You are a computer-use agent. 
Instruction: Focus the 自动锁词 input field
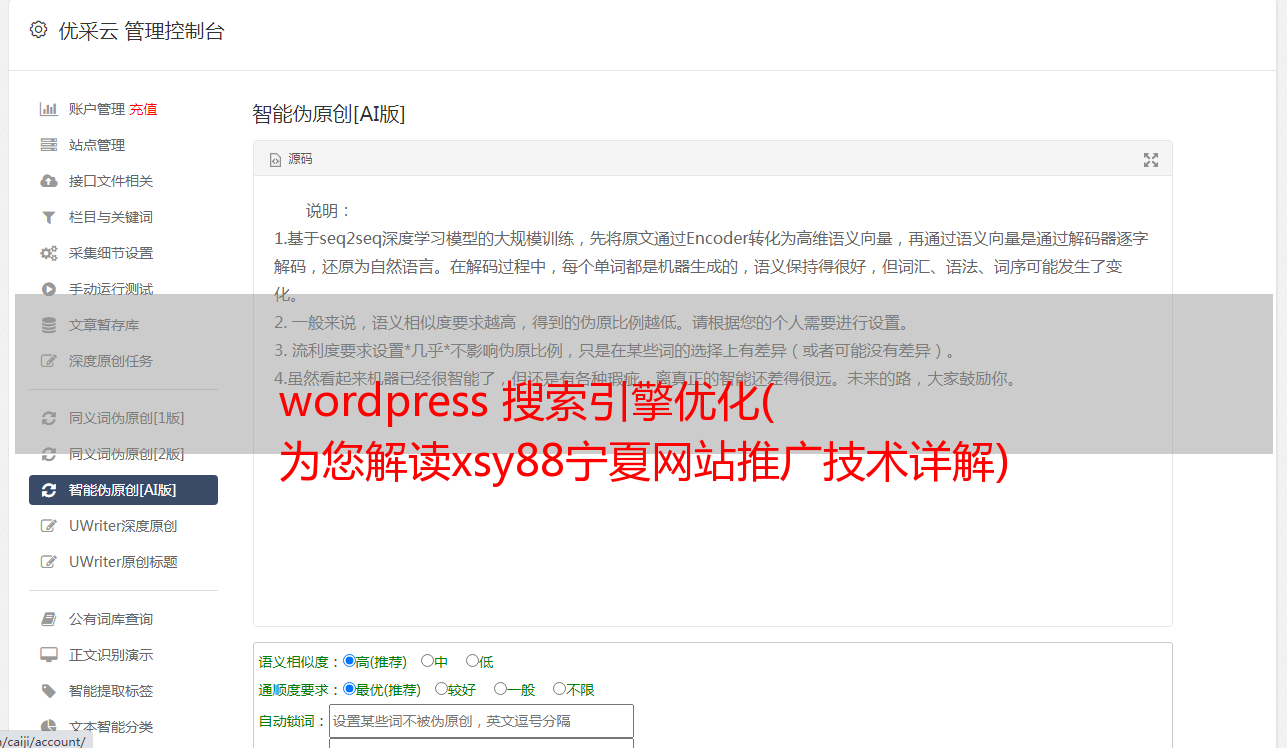click(x=481, y=721)
